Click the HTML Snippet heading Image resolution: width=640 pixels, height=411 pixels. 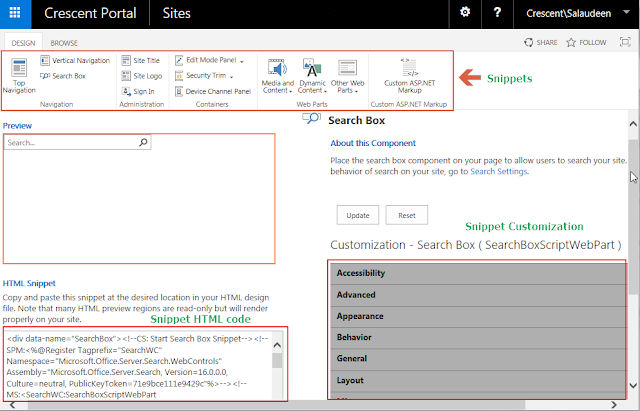29,283
